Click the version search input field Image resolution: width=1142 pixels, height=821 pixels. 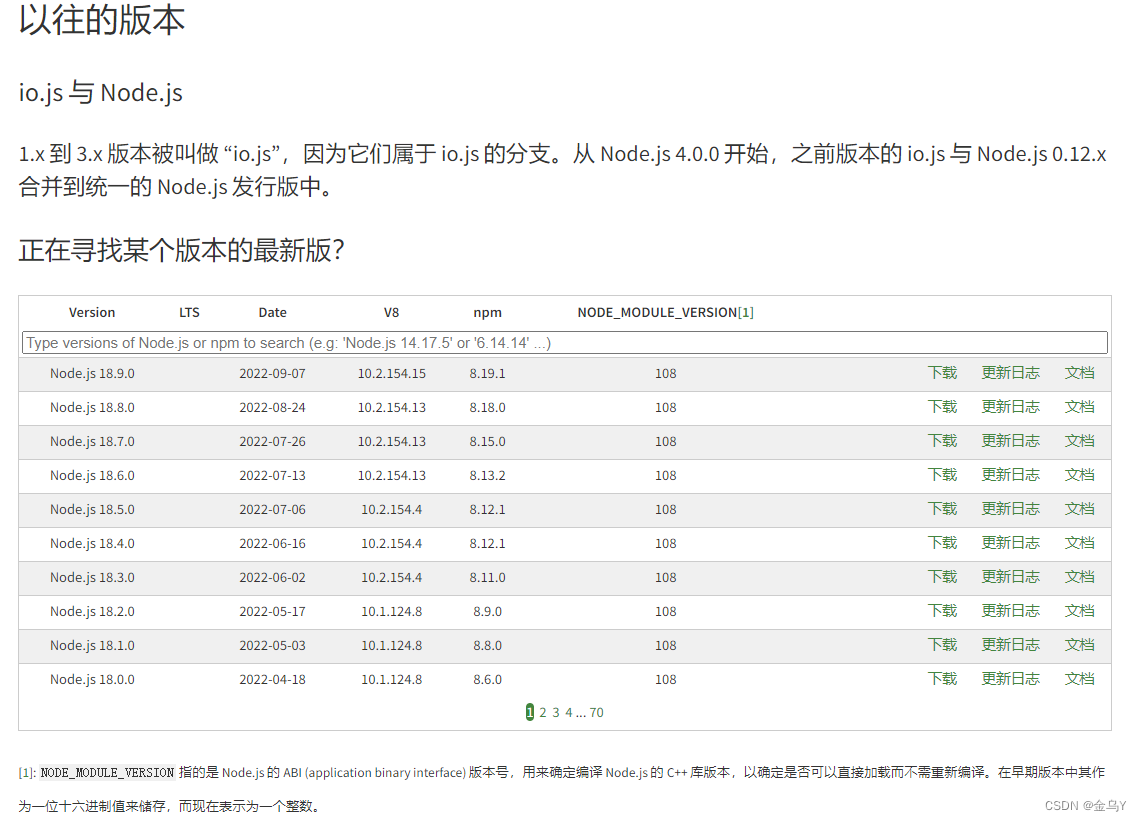click(564, 342)
